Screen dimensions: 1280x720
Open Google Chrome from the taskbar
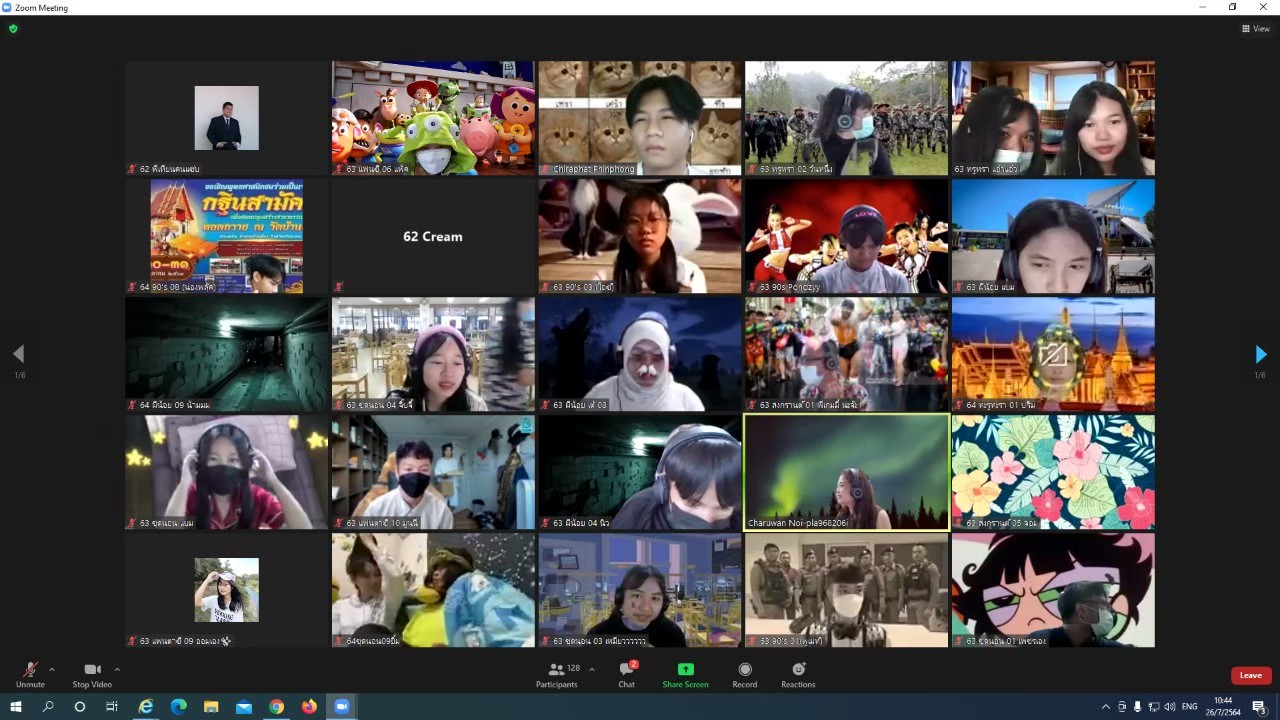pos(276,707)
